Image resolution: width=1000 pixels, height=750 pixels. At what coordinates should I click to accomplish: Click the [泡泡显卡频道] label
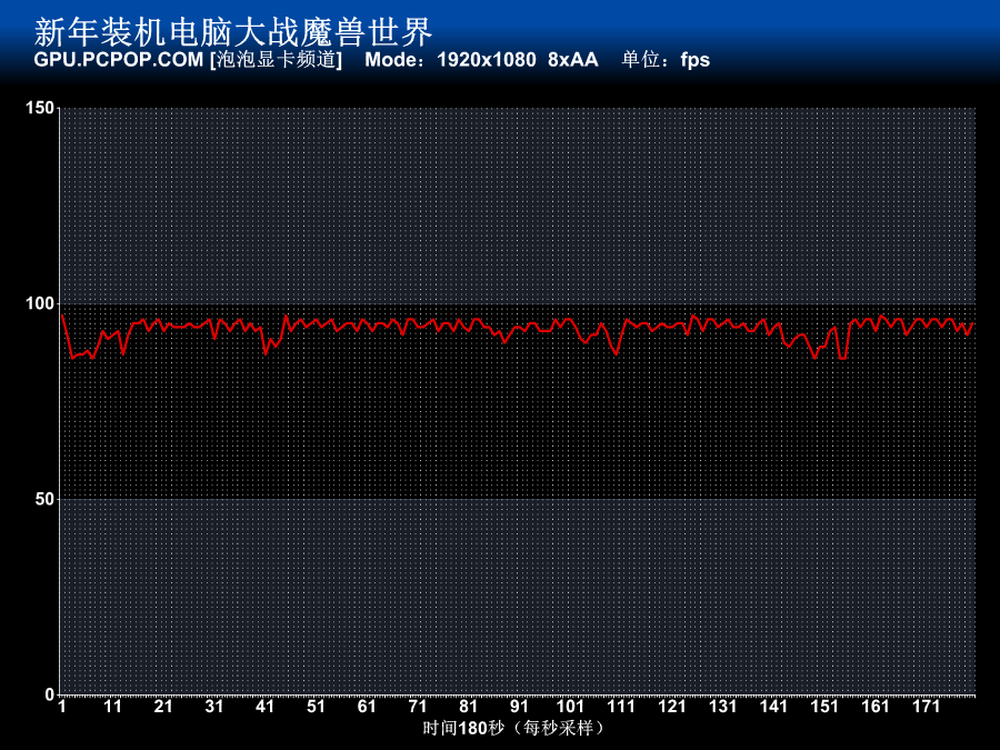(276, 60)
